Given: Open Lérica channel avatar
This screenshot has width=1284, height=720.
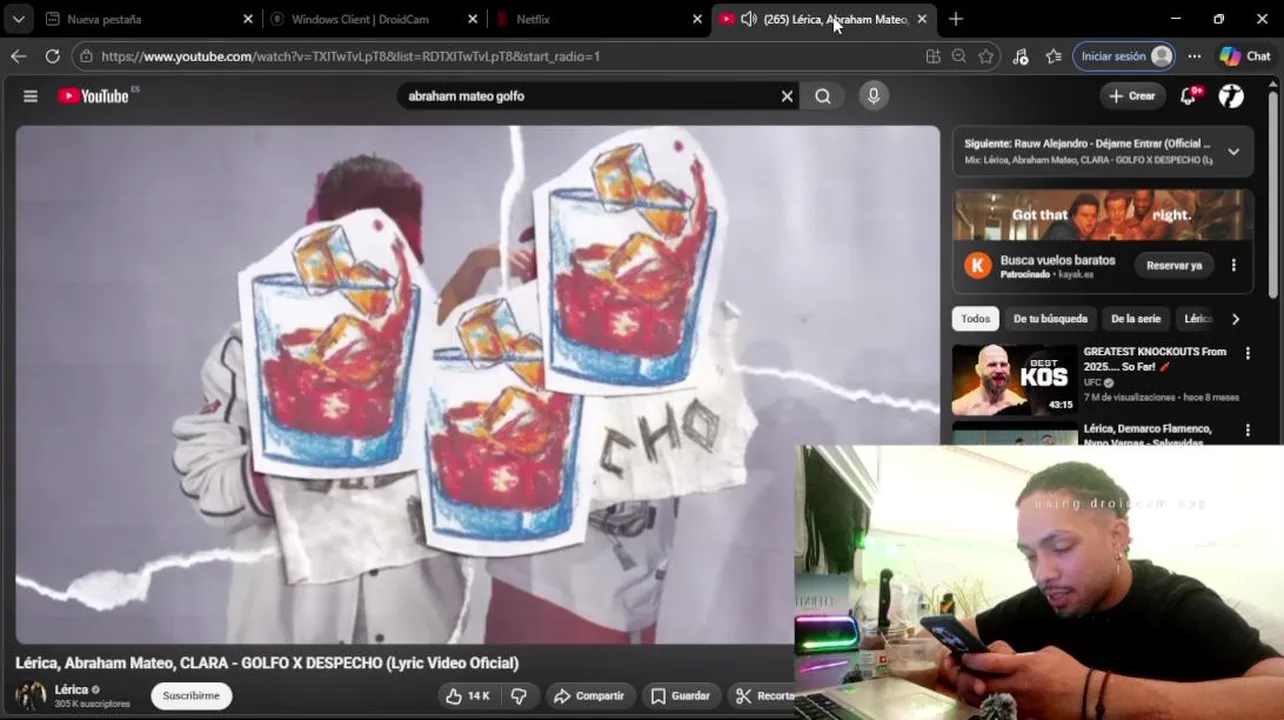Looking at the screenshot, I should (30, 696).
